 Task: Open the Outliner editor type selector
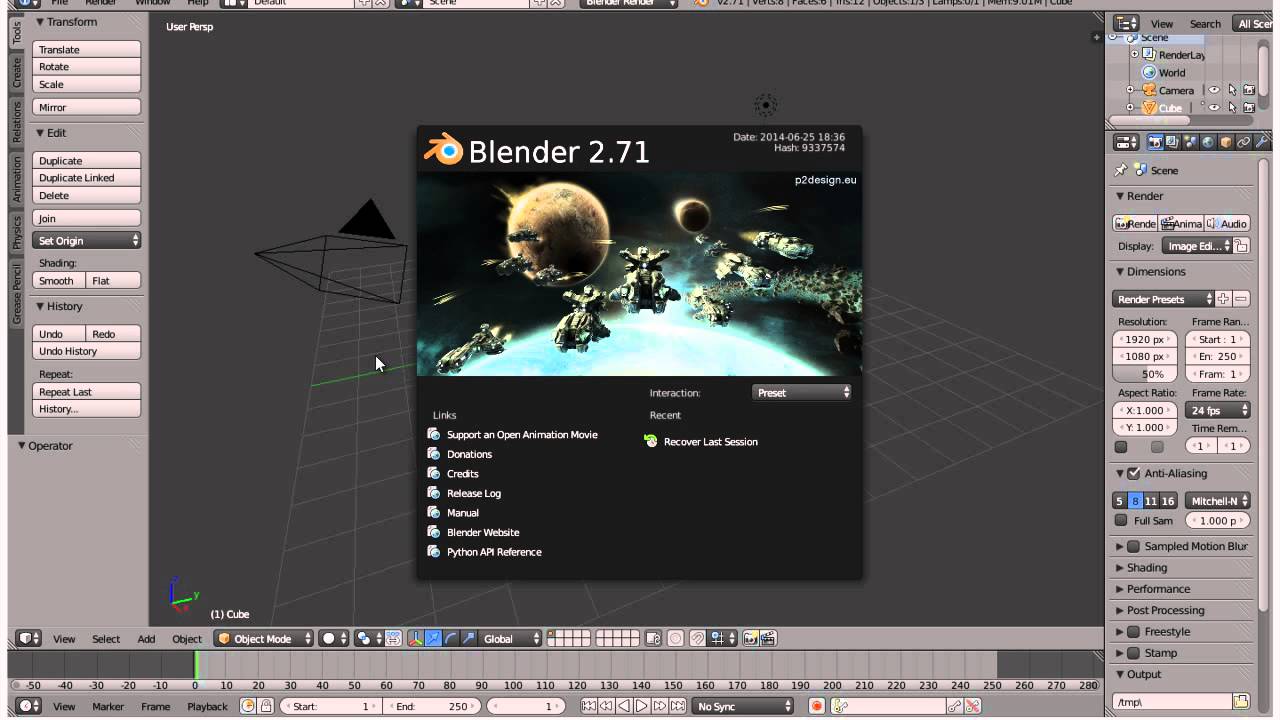tap(1127, 23)
